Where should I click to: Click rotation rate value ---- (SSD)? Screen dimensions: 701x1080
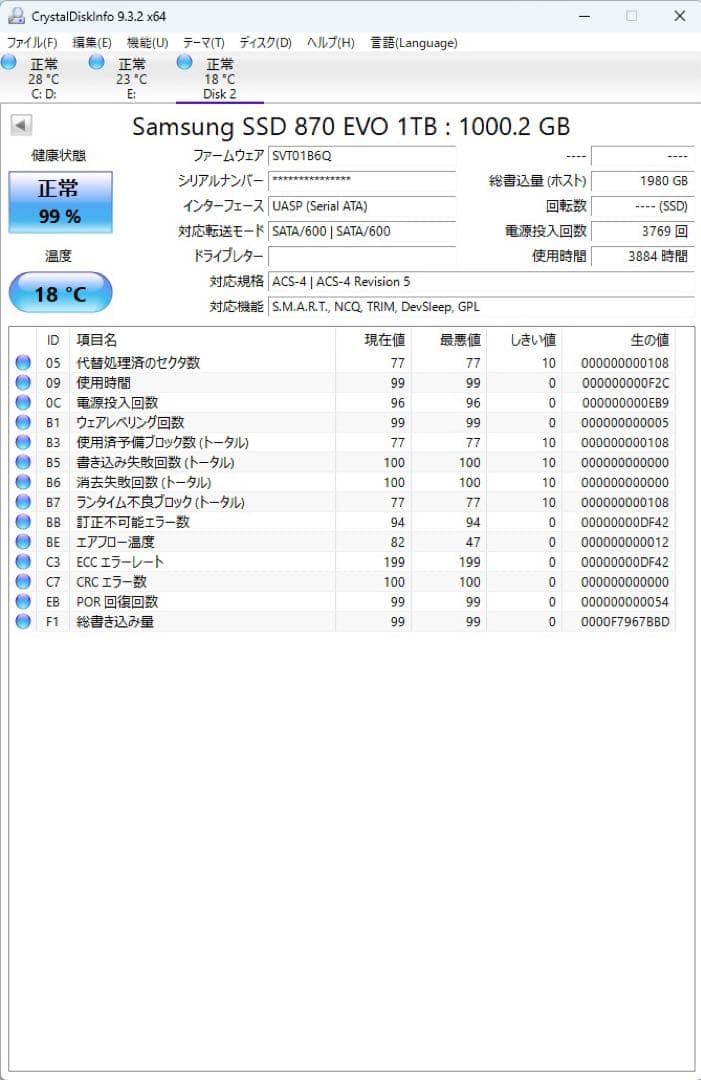642,206
